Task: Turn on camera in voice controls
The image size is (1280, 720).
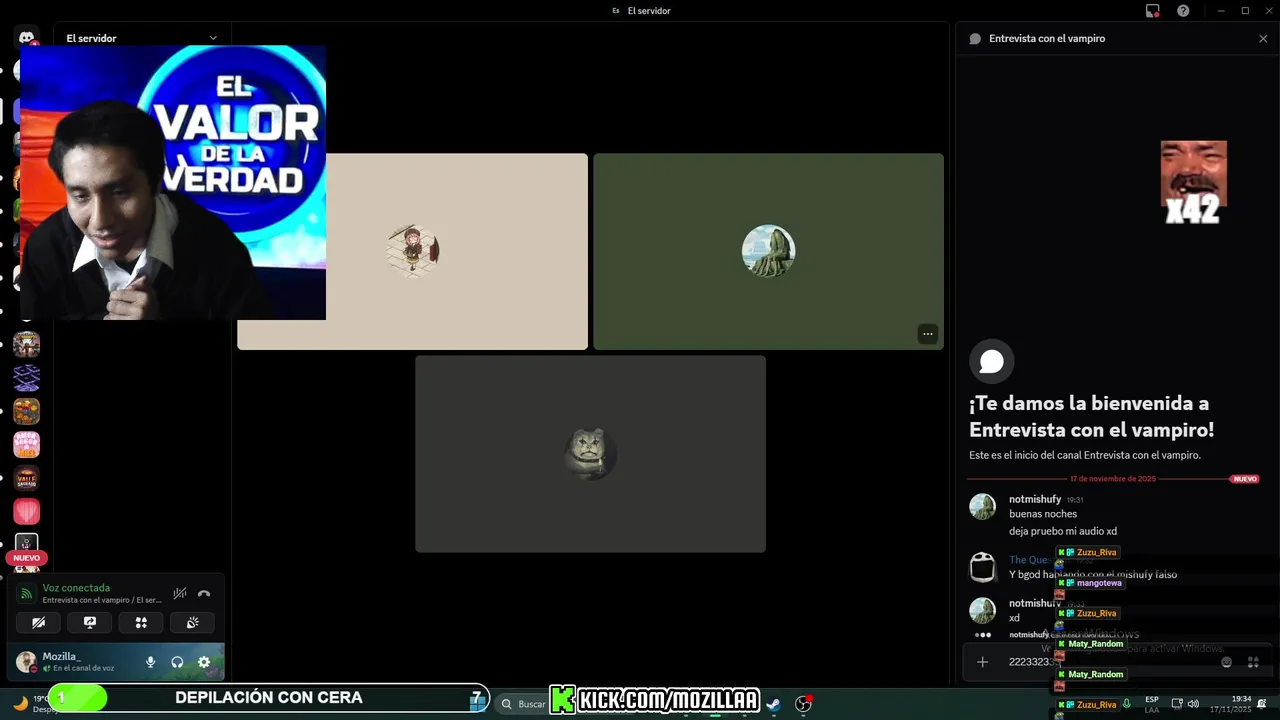Action: 38,622
